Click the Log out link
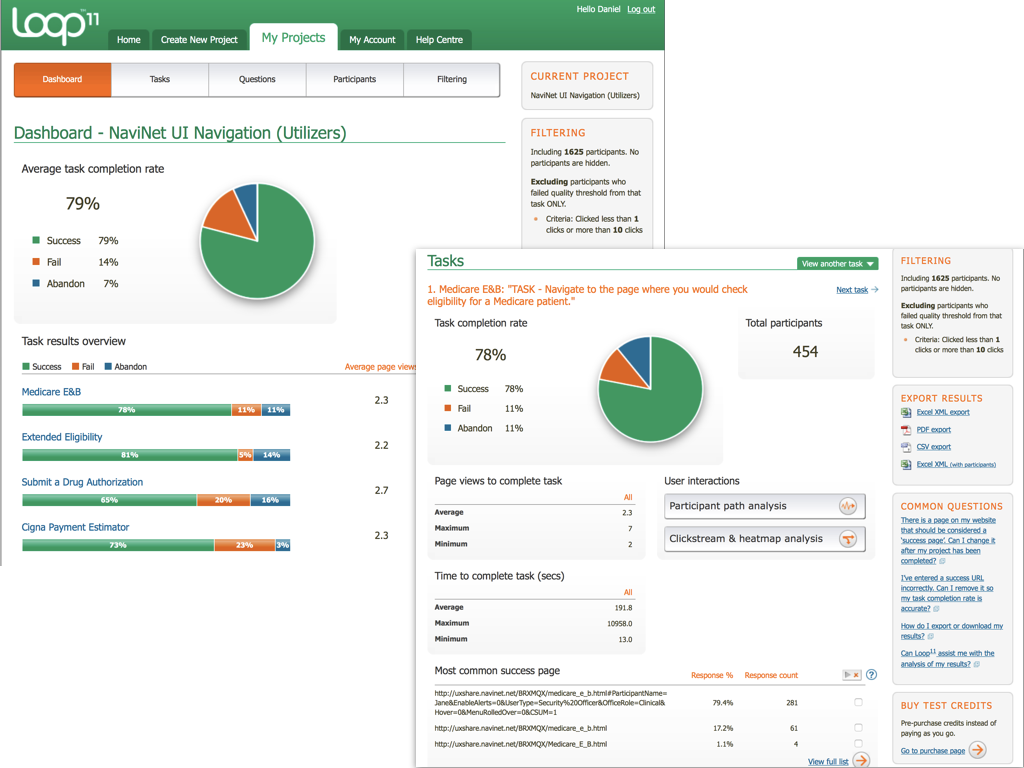 [x=641, y=9]
